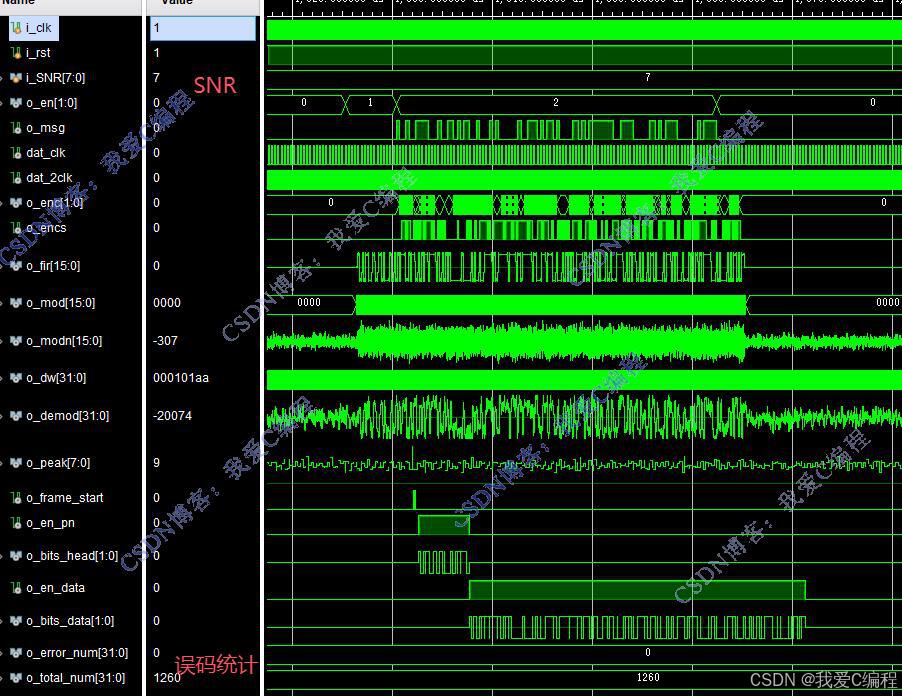Select the i_clk signal name
Viewport: 902px width, 696px height.
(x=39, y=28)
